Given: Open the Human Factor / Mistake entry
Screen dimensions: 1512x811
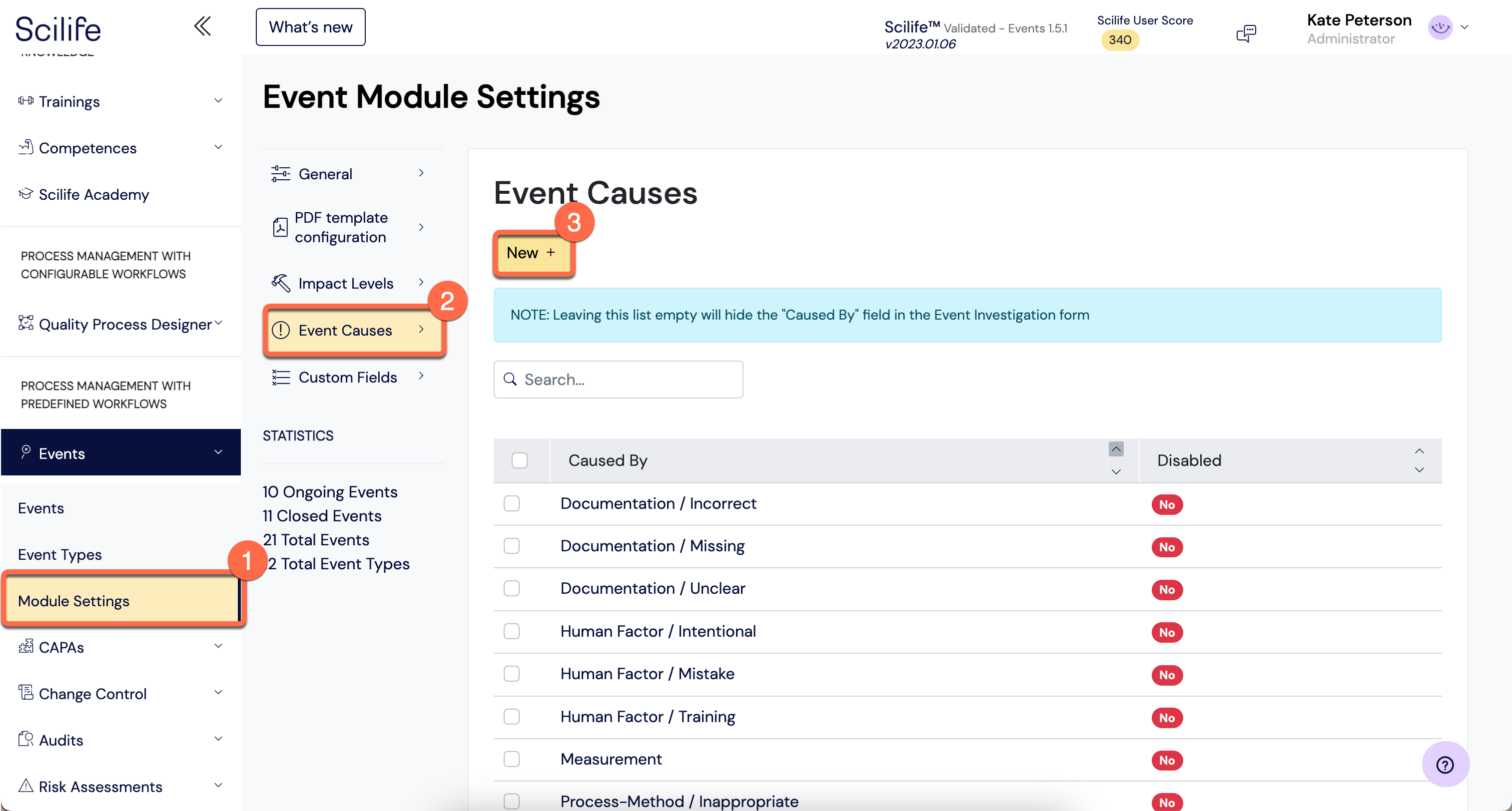Looking at the screenshot, I should tap(648, 674).
